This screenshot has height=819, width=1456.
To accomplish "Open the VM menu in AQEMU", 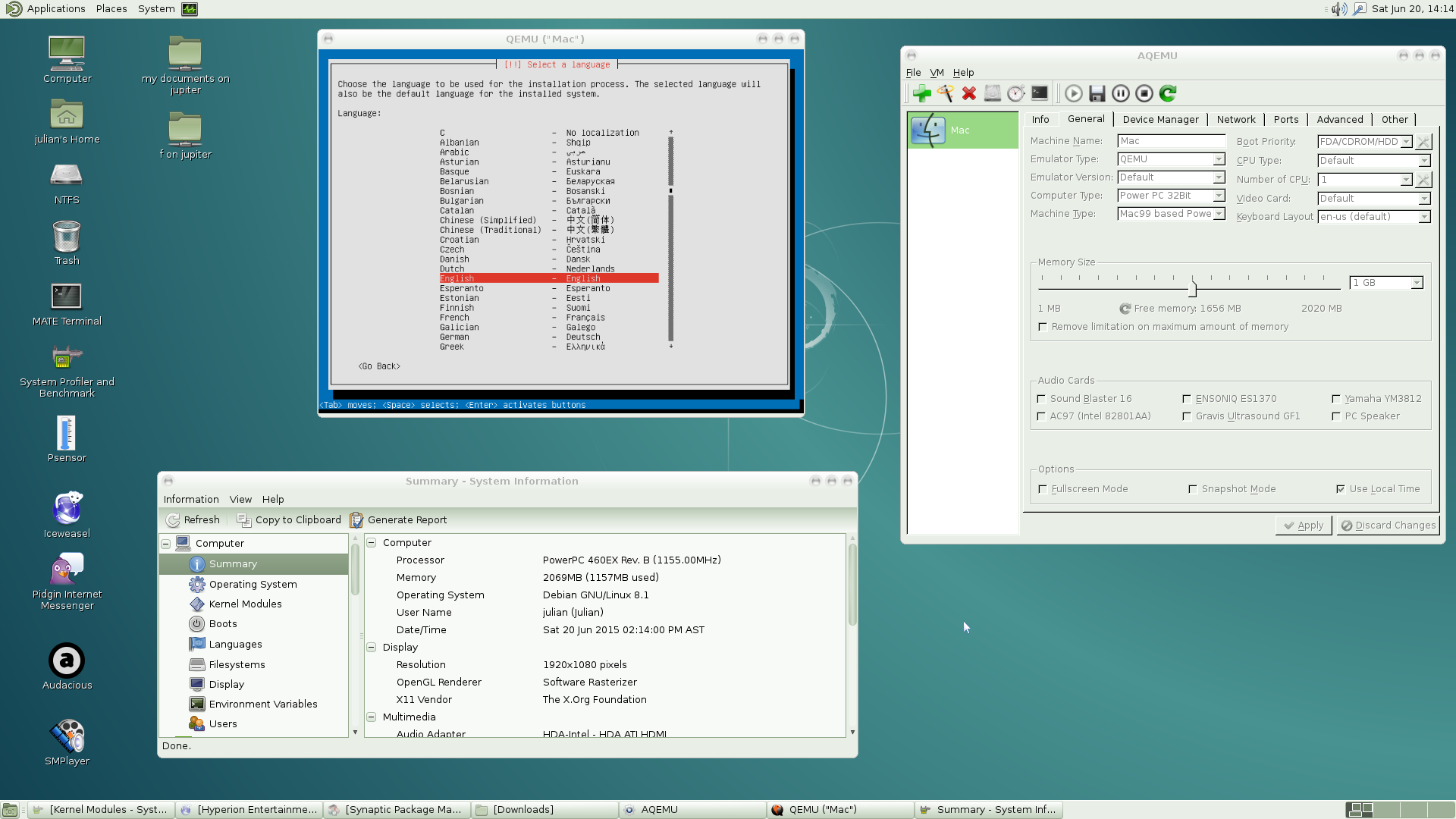I will click(x=937, y=73).
